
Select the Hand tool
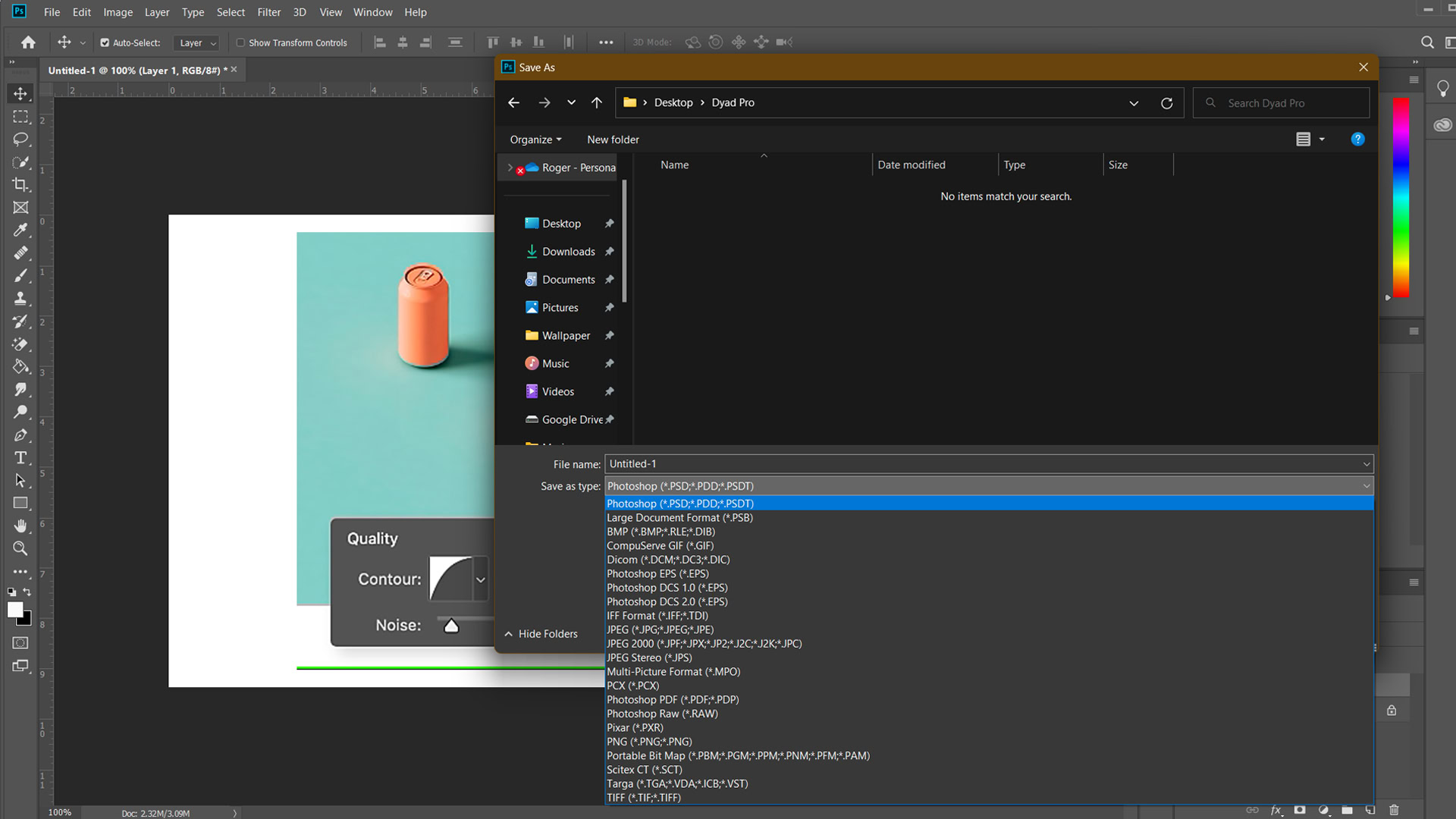click(x=20, y=526)
